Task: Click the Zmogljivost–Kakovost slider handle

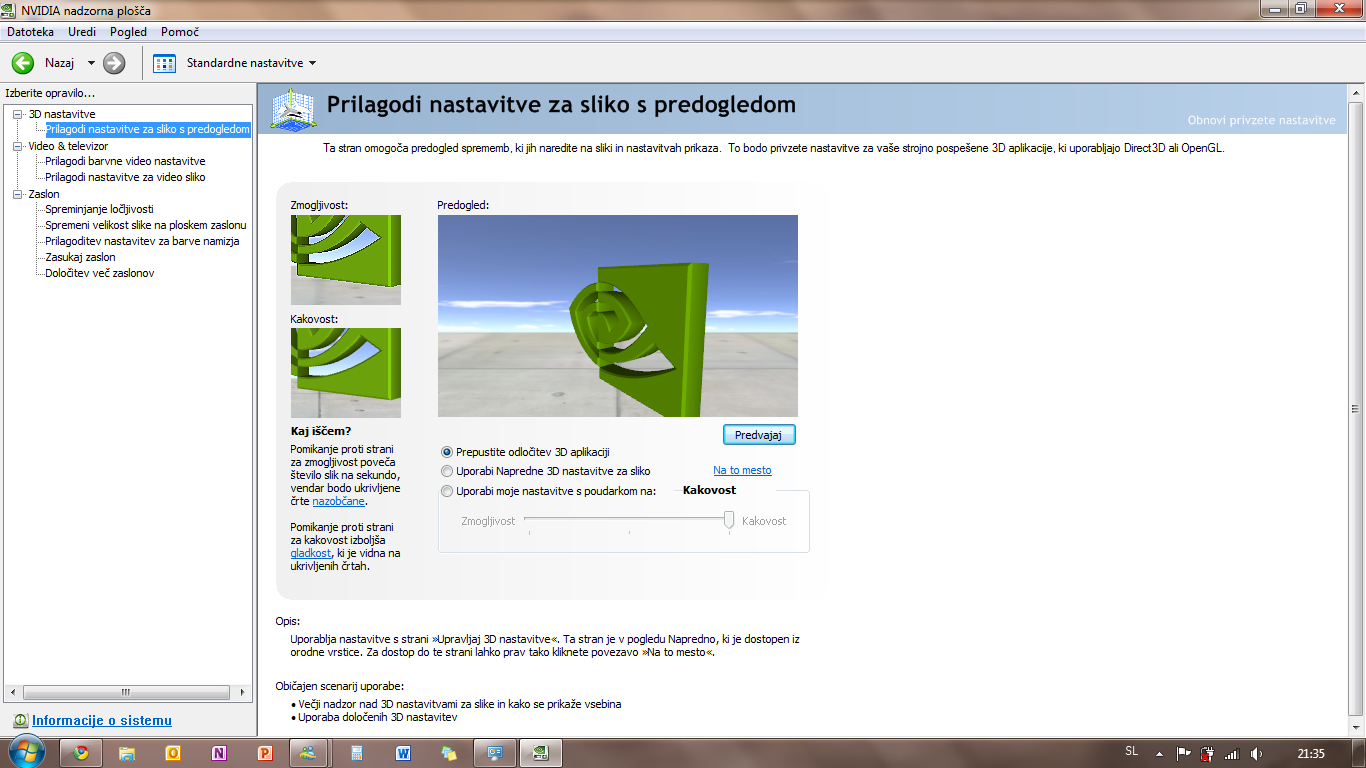Action: [x=729, y=519]
